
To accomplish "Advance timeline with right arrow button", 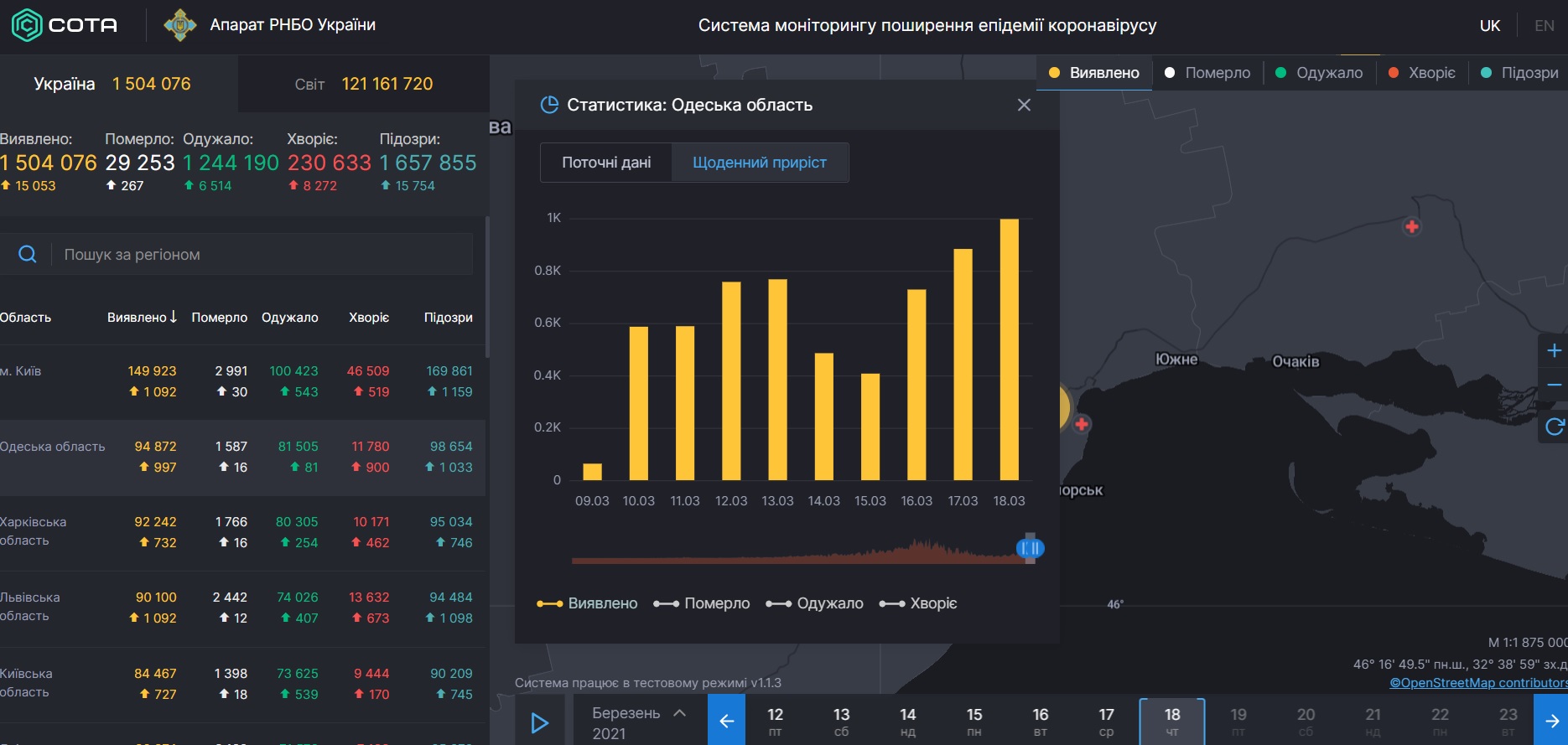I will (1551, 720).
